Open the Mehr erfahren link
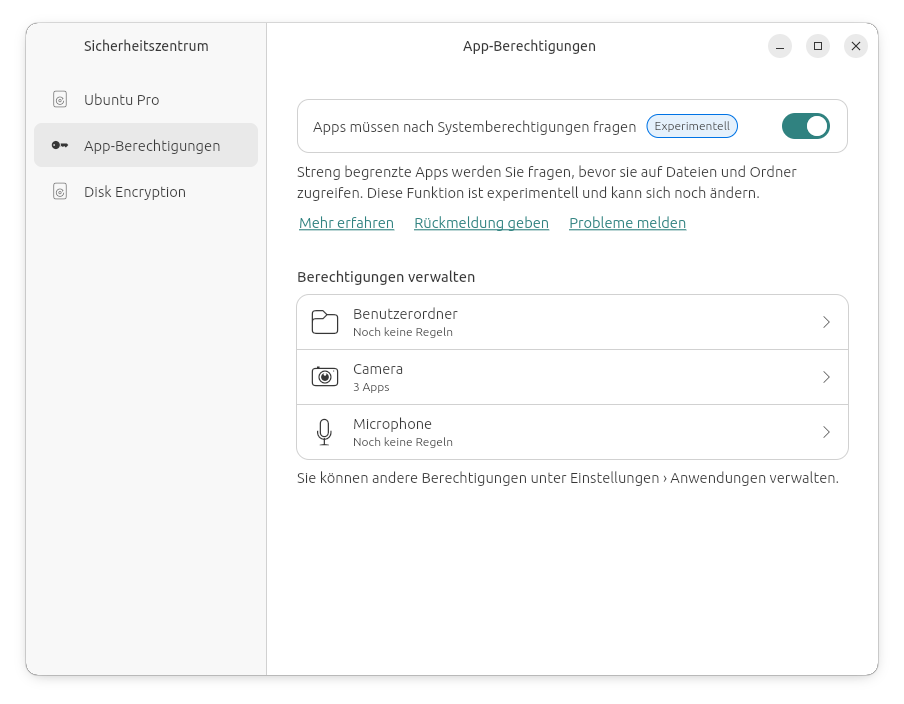904x704 pixels. point(346,222)
